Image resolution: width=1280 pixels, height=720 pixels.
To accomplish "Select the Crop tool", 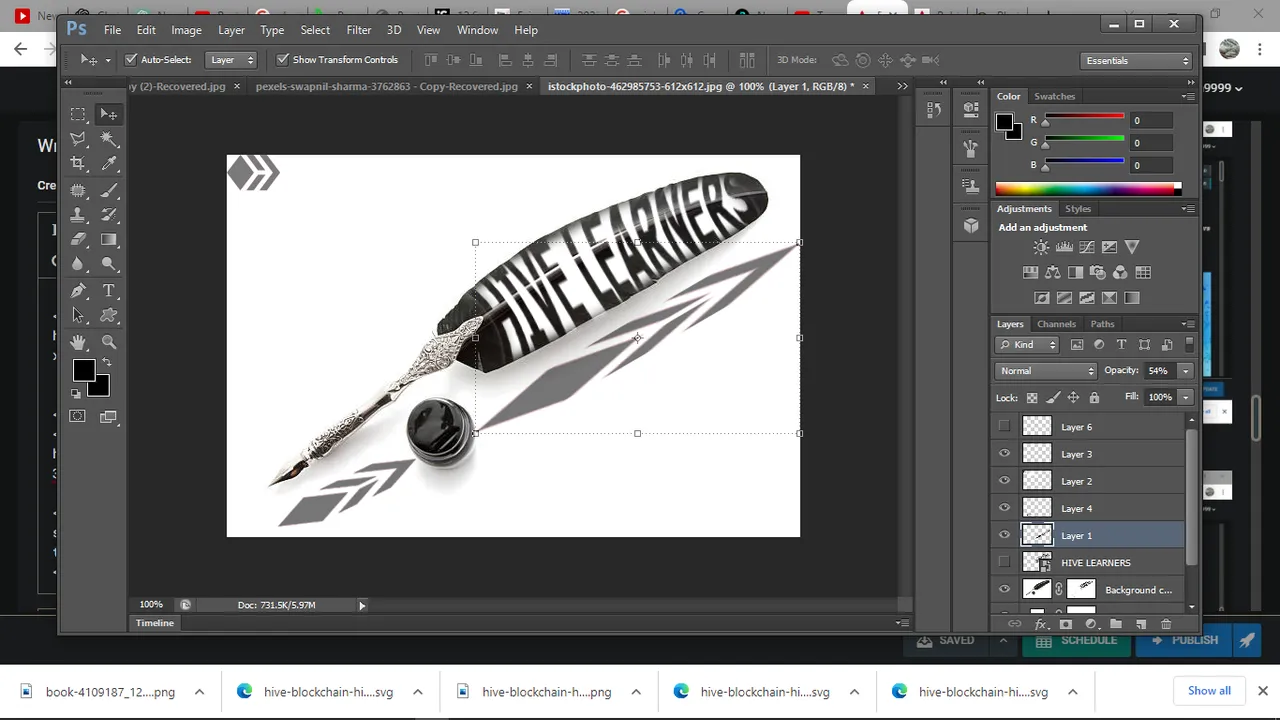I will coord(78,164).
